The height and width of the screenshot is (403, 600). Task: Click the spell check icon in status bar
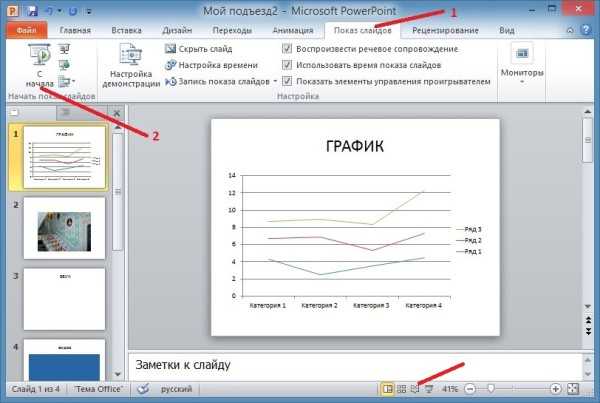pos(143,389)
